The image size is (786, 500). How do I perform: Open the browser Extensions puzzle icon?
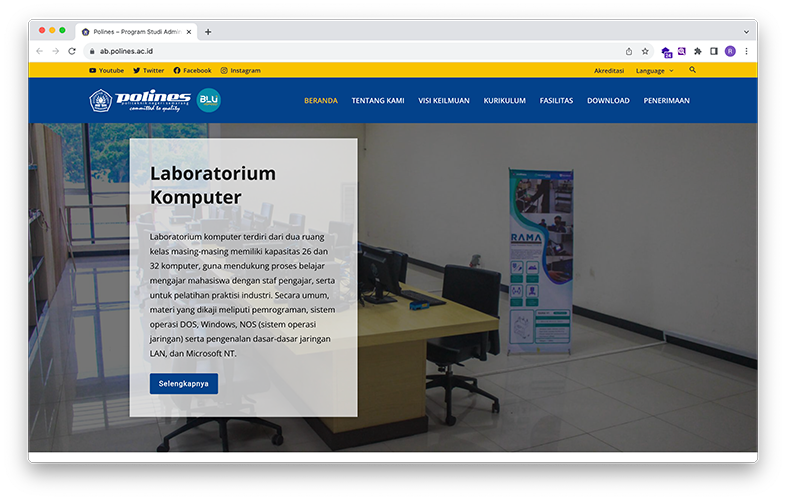click(697, 51)
